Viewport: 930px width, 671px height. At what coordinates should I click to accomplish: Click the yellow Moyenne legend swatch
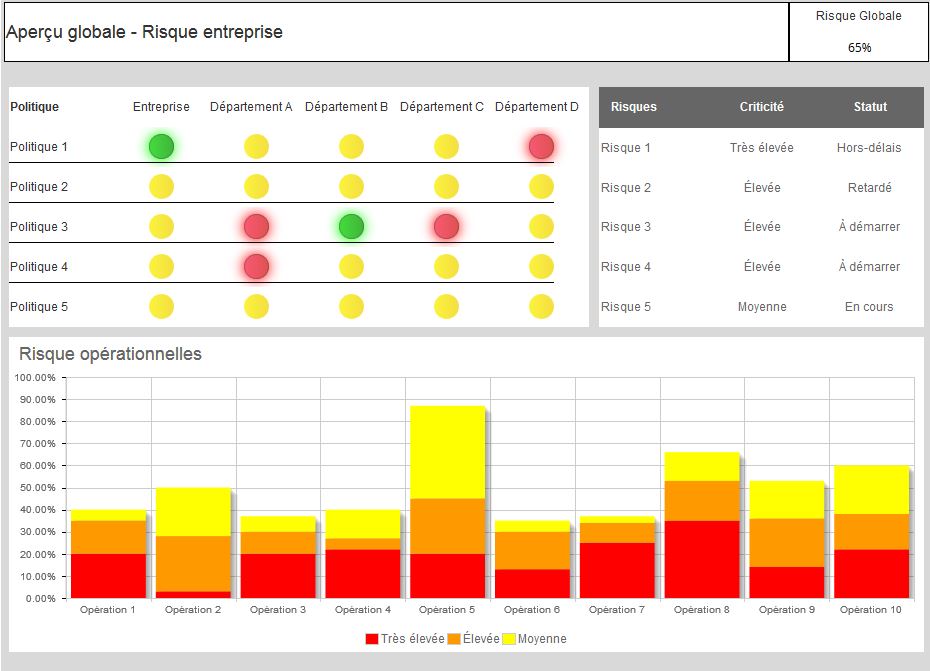(509, 639)
